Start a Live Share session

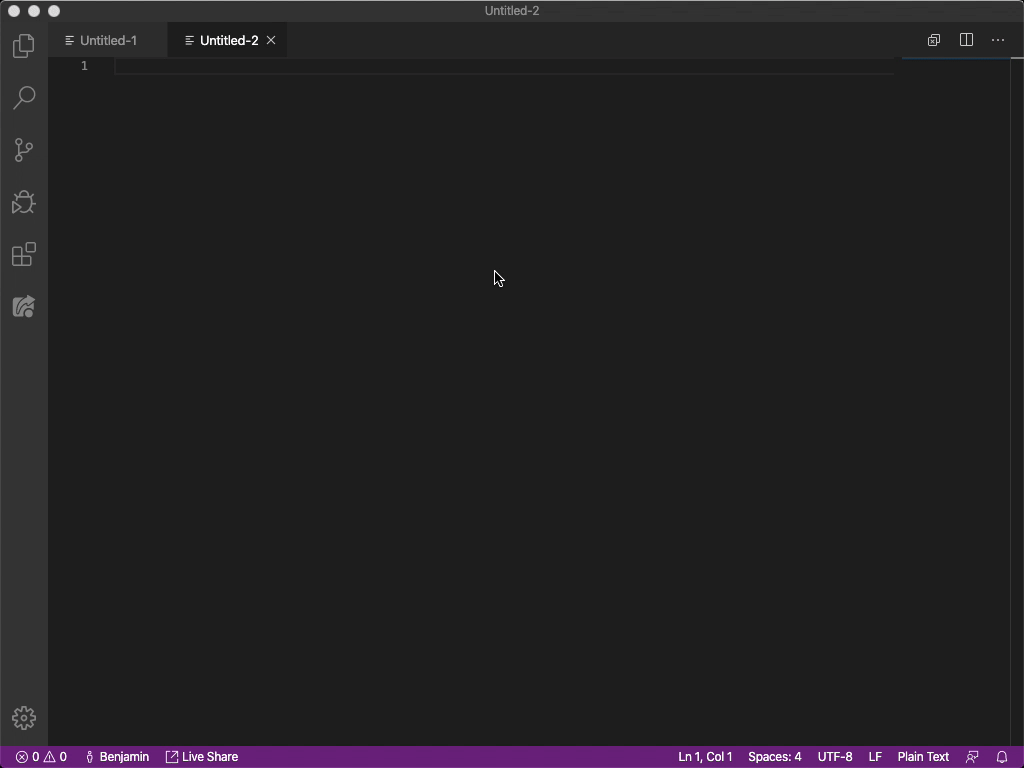202,757
